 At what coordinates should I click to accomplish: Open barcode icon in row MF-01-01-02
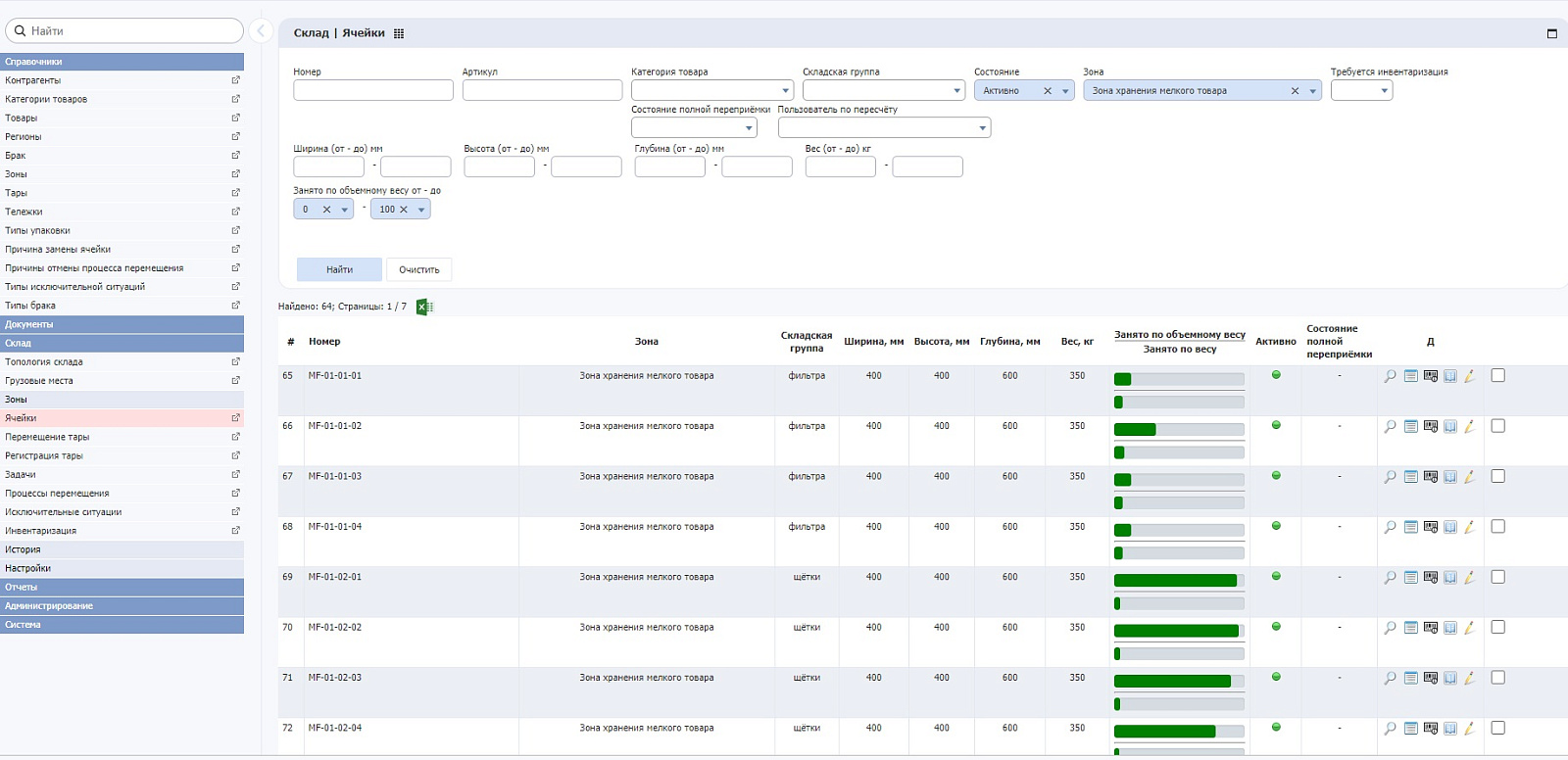[1431, 426]
